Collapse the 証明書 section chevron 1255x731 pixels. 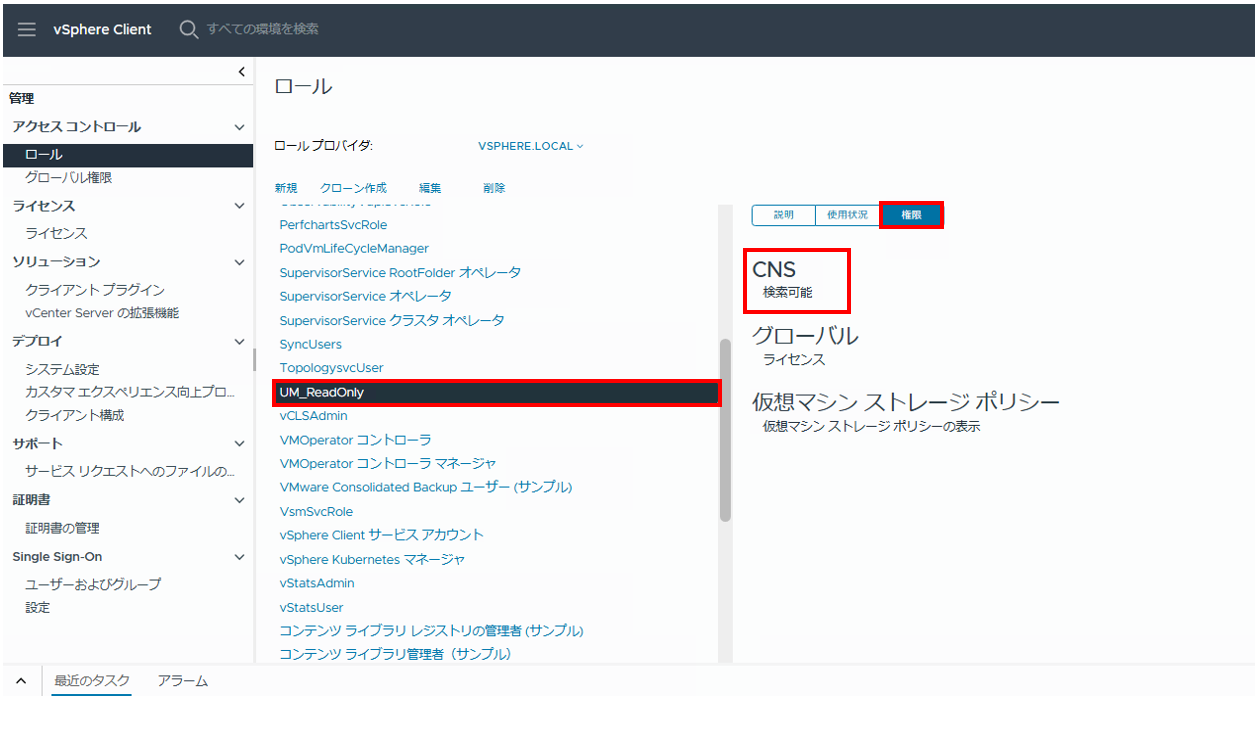[x=239, y=500]
